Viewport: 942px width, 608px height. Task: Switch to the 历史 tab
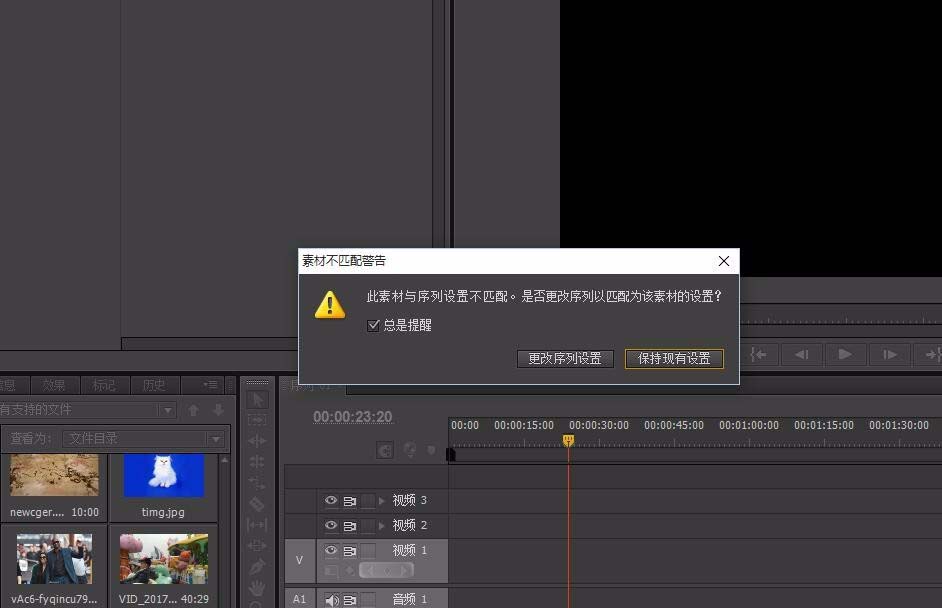154,385
